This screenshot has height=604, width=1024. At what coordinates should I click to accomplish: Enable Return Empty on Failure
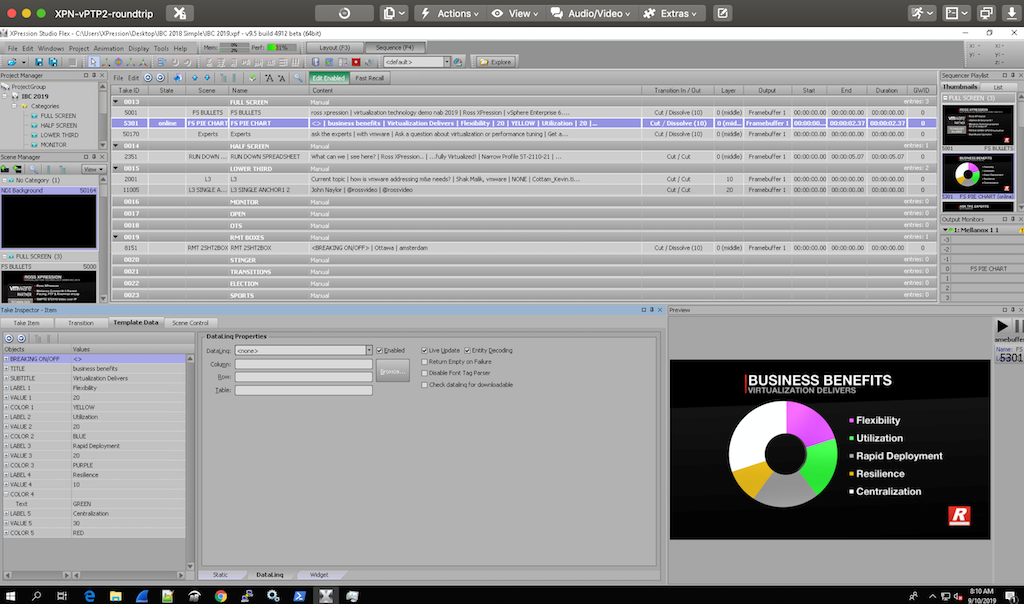424,362
